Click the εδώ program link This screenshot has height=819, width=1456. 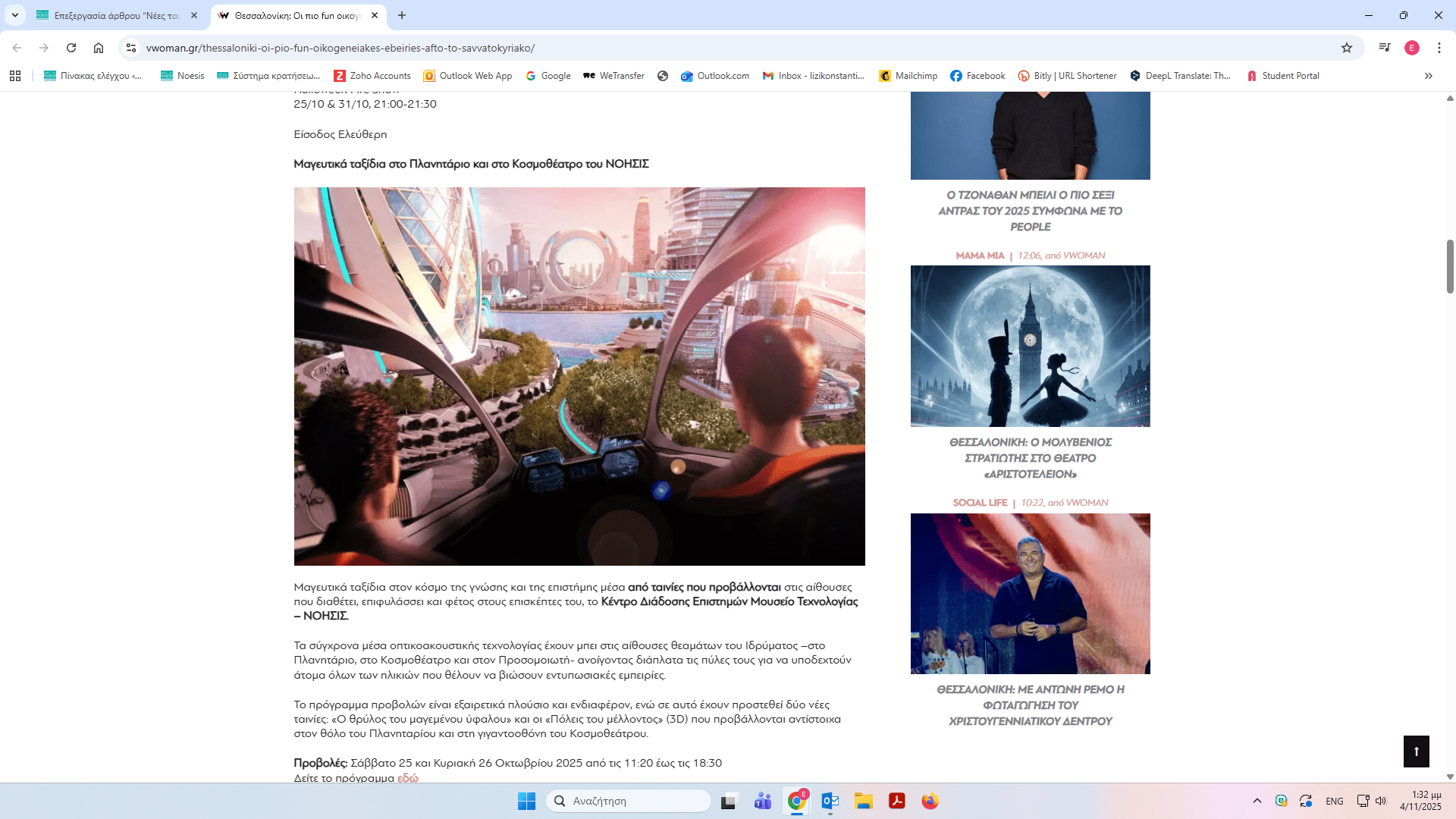pyautogui.click(x=407, y=778)
